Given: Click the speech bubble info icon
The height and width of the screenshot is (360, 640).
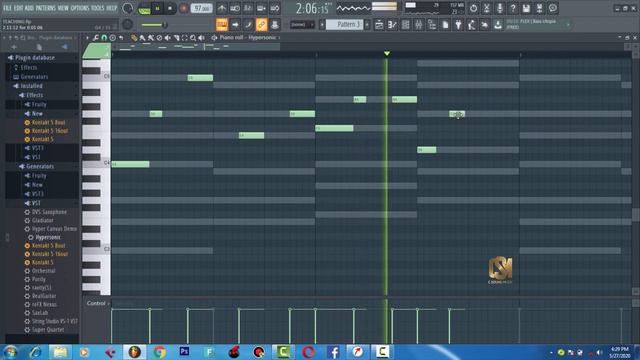Looking at the screenshot, I should 553,8.
